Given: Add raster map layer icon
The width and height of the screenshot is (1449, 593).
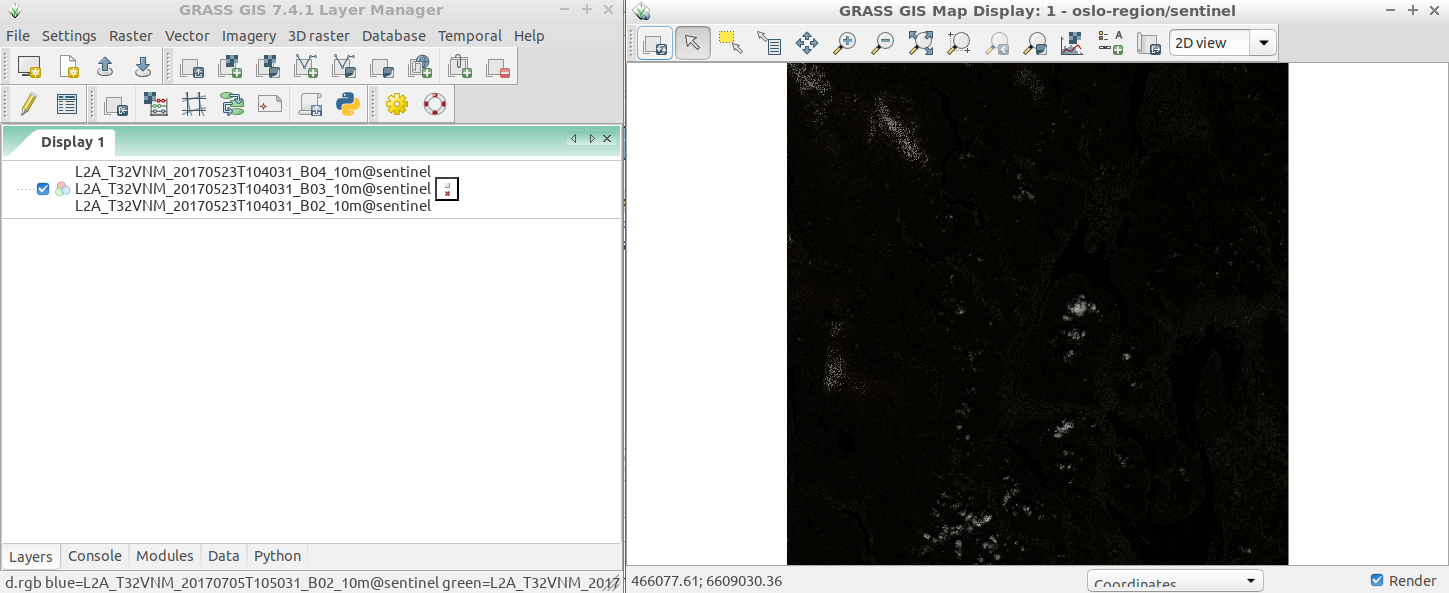Looking at the screenshot, I should click(230, 67).
